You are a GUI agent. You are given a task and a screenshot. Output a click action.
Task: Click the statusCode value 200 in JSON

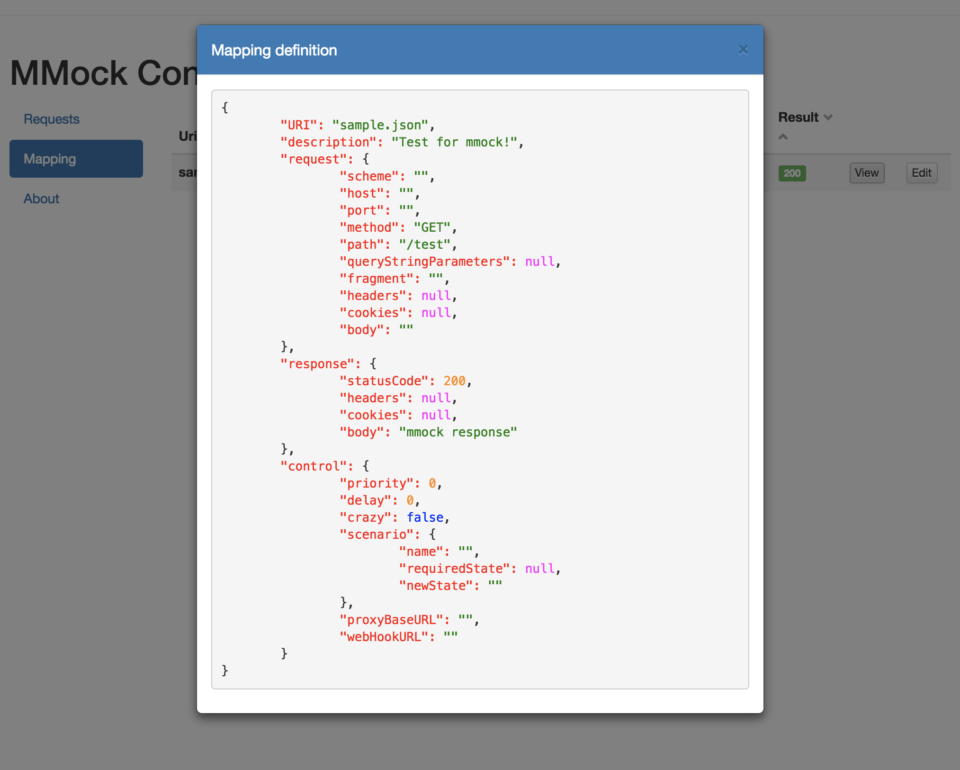454,381
